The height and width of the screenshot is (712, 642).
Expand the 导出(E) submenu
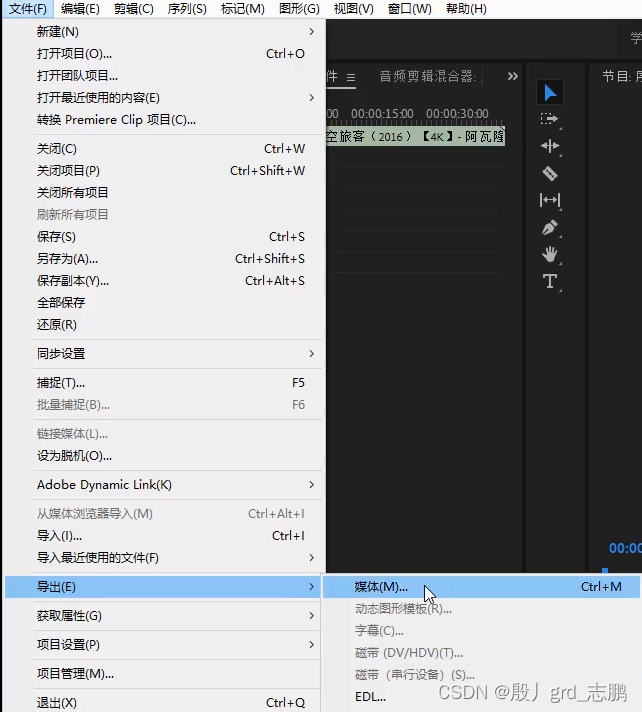point(163,587)
